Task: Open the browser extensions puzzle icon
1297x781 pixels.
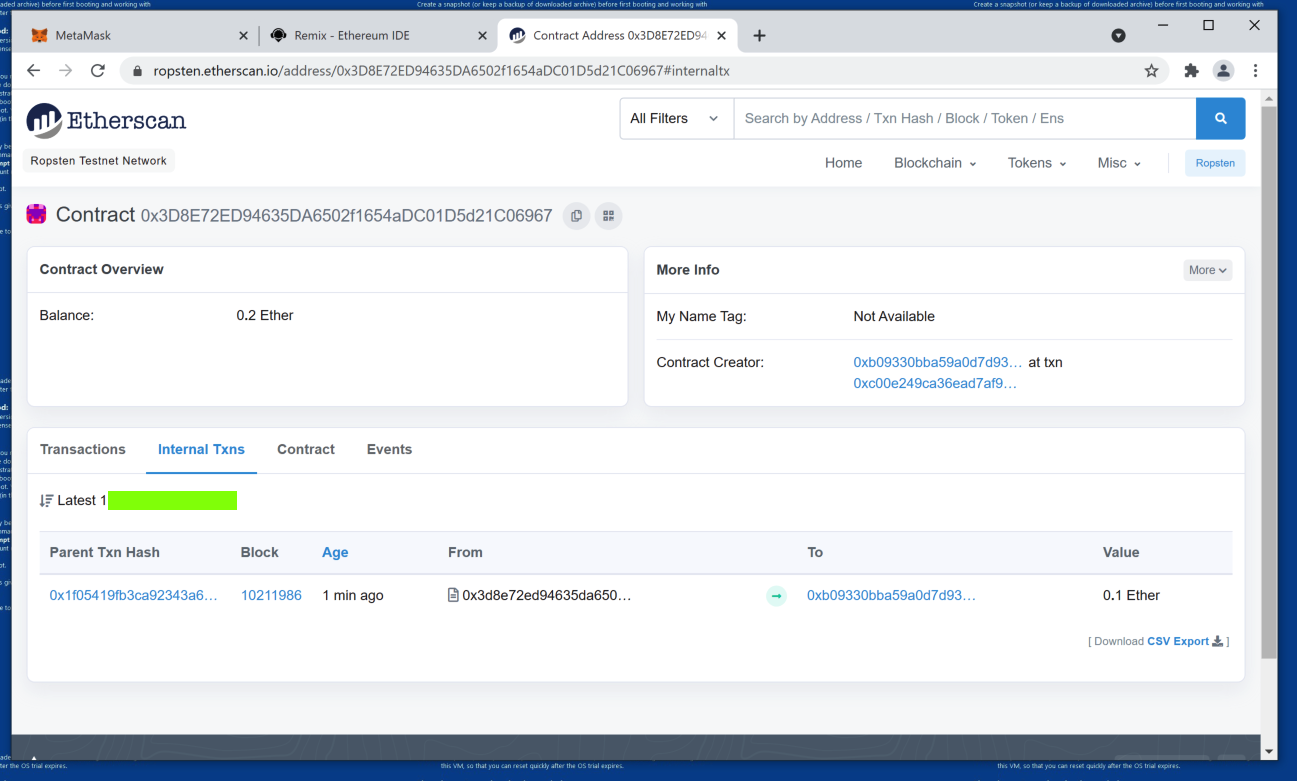Action: point(1191,71)
